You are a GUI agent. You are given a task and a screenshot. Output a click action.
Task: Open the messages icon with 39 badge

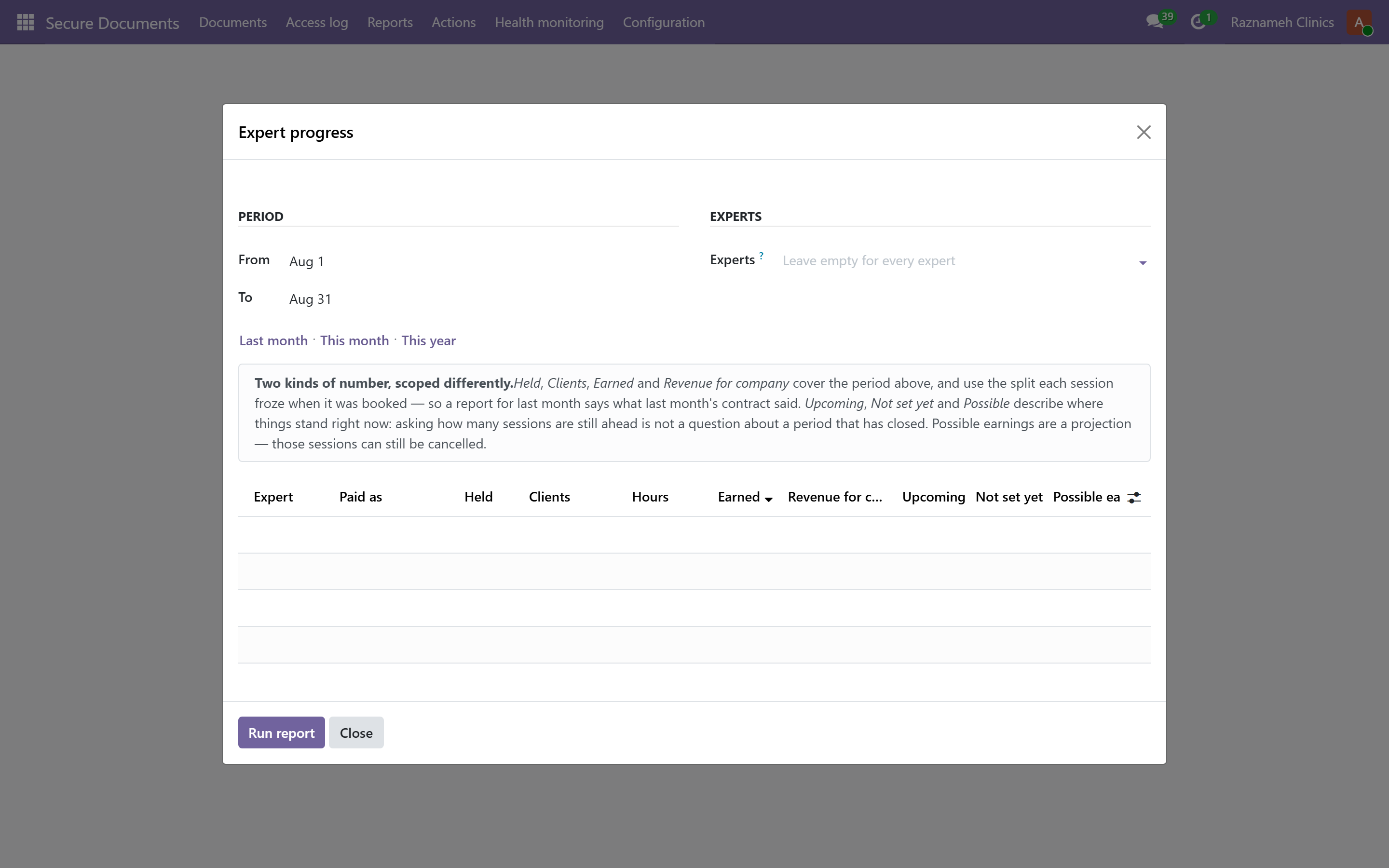pos(1159,22)
